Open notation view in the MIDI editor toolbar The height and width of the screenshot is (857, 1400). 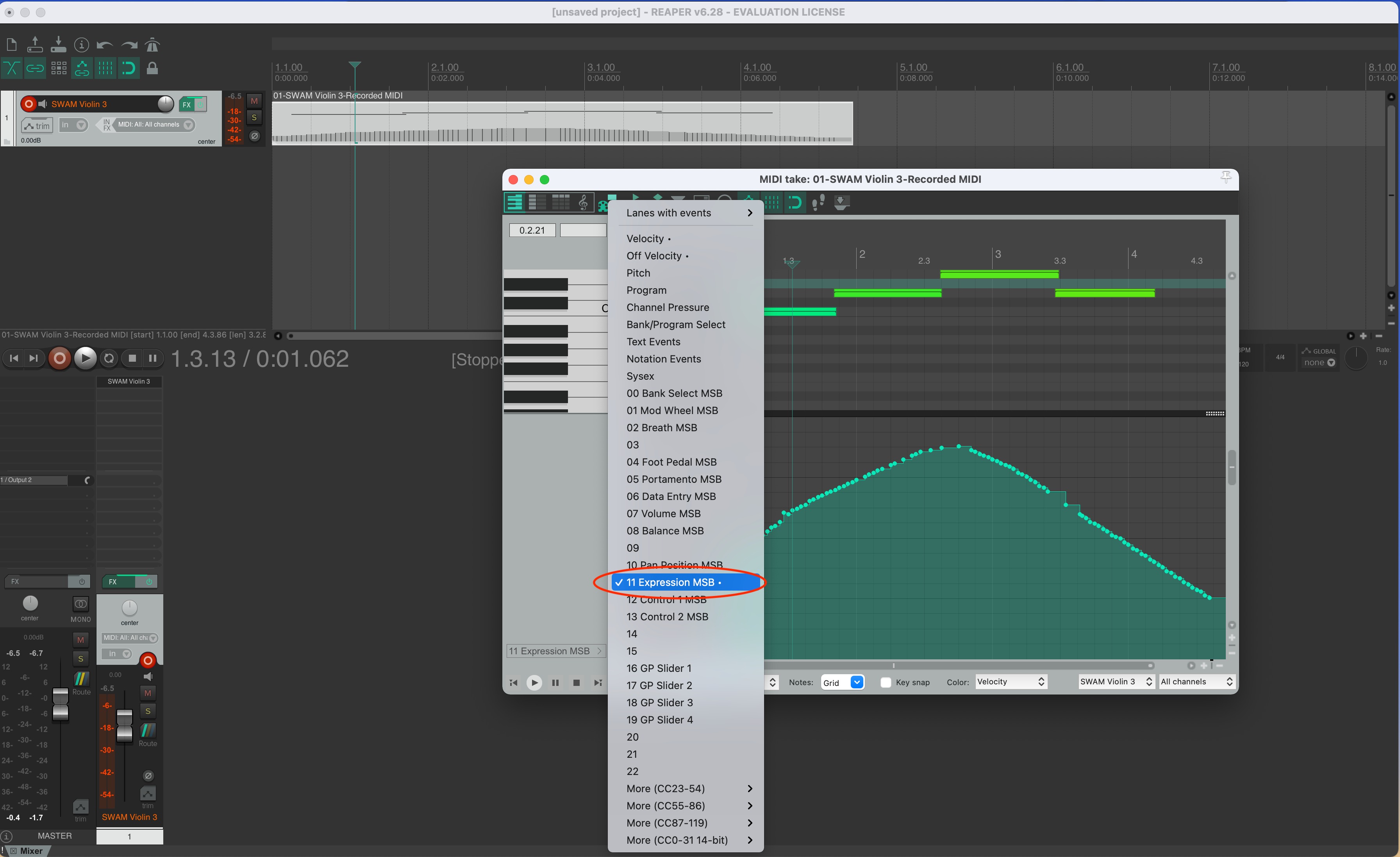(583, 202)
